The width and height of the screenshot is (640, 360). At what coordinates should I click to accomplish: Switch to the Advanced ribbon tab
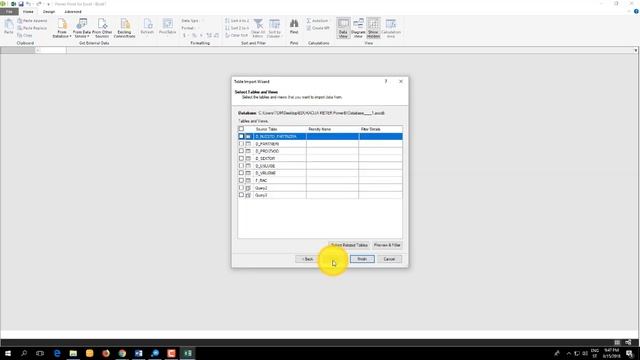pos(73,11)
